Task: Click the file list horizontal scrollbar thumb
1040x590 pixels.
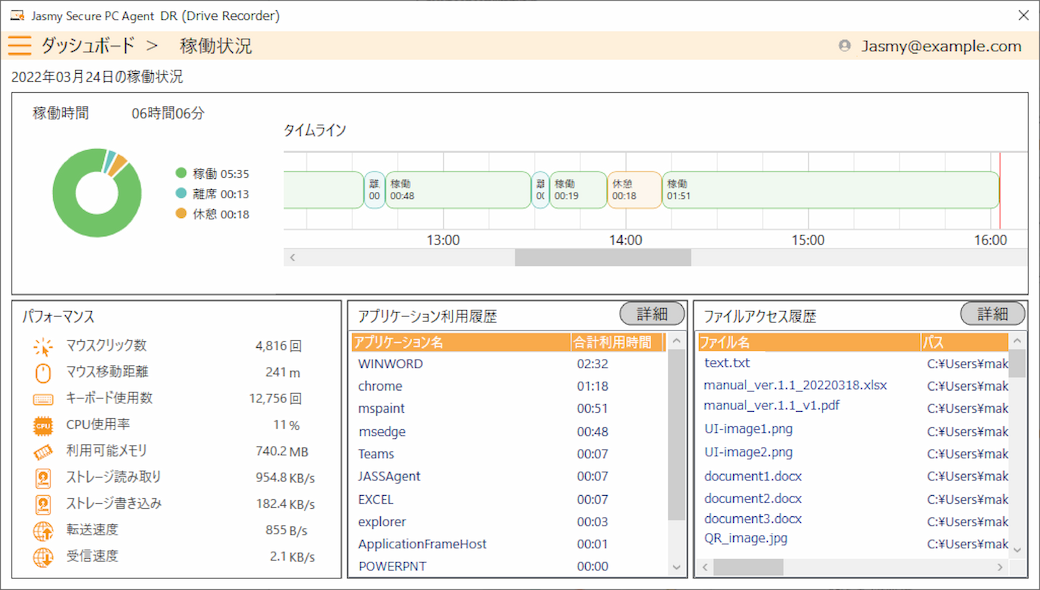Action: pyautogui.click(x=748, y=567)
